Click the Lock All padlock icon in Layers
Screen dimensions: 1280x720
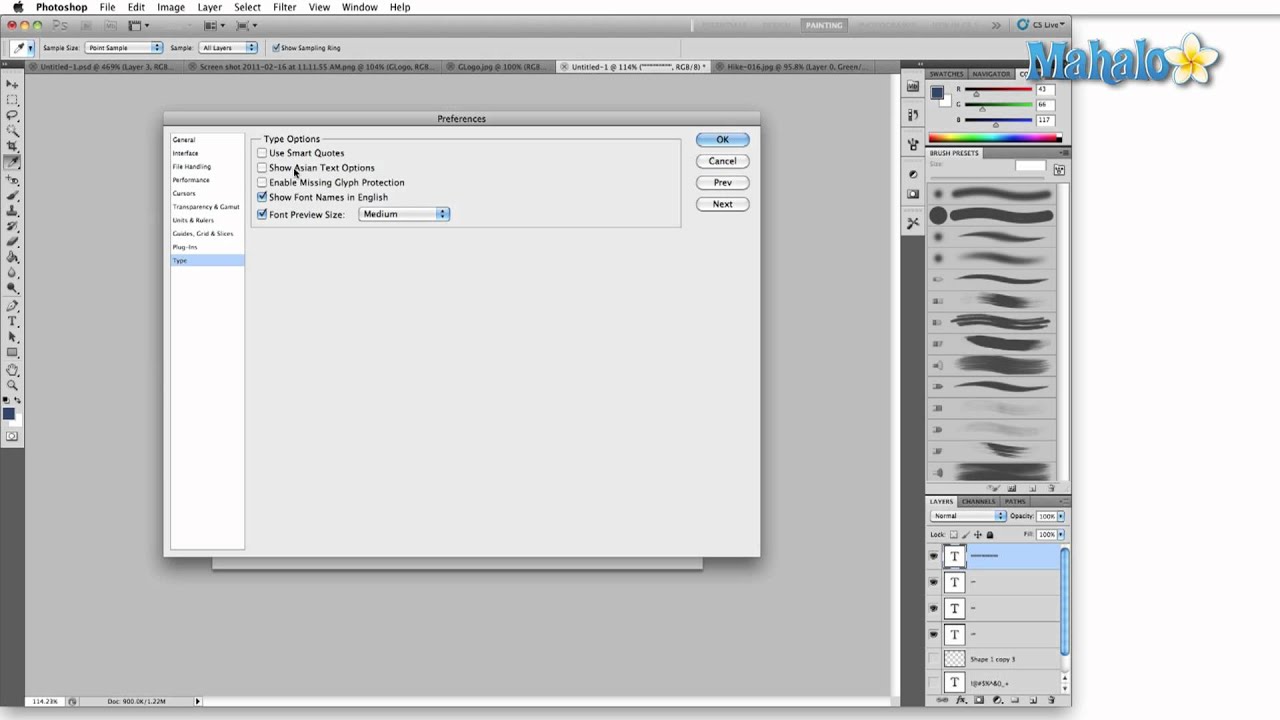(990, 534)
